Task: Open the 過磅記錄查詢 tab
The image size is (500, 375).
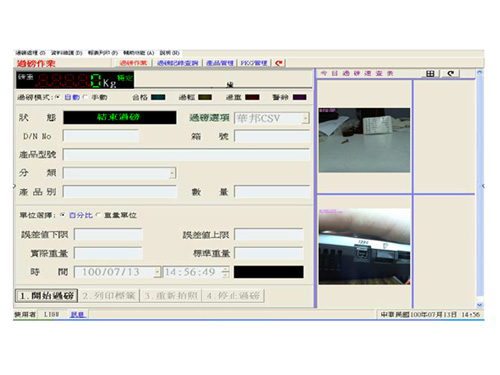Action: point(177,63)
